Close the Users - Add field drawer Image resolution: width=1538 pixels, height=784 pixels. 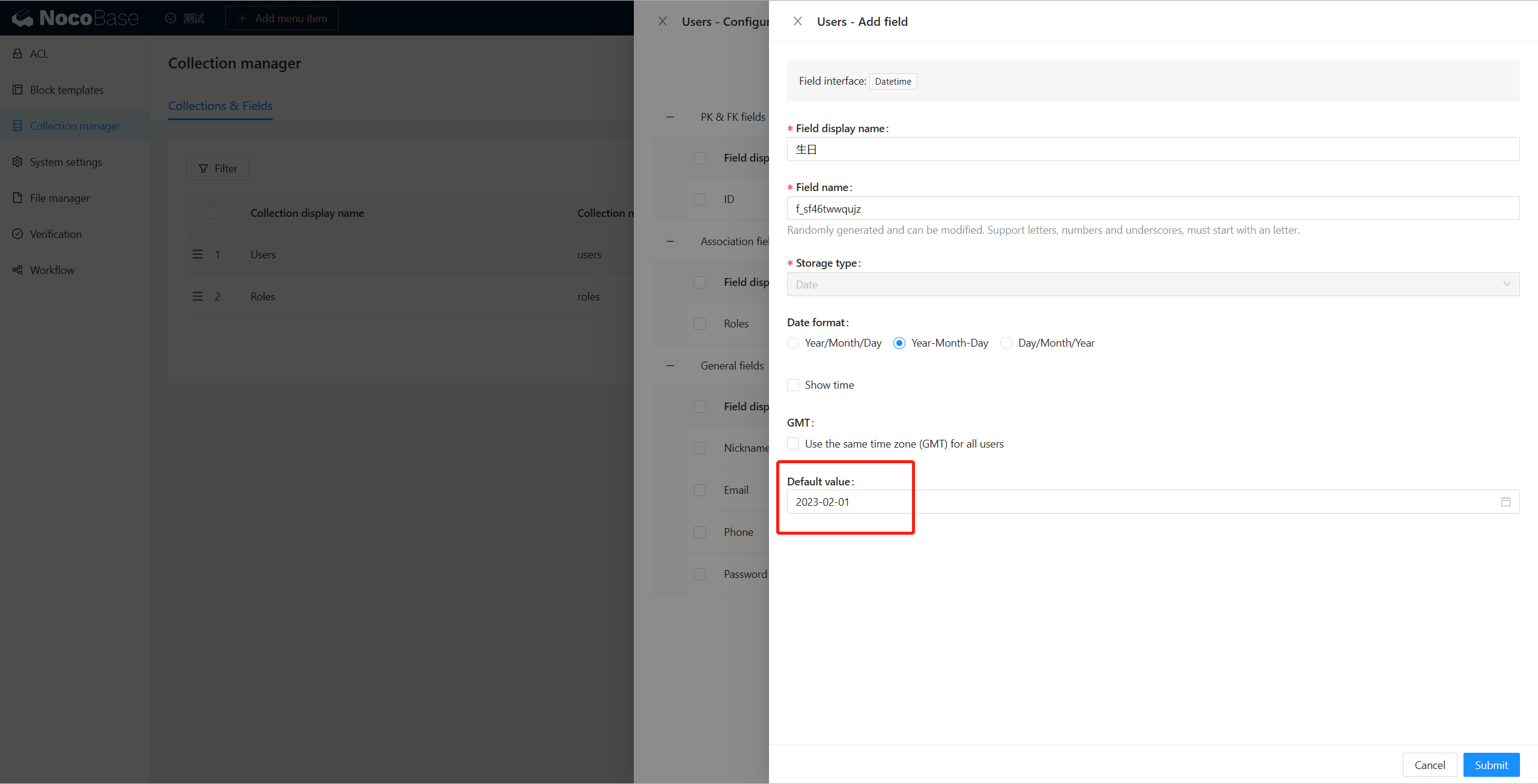[x=798, y=21]
